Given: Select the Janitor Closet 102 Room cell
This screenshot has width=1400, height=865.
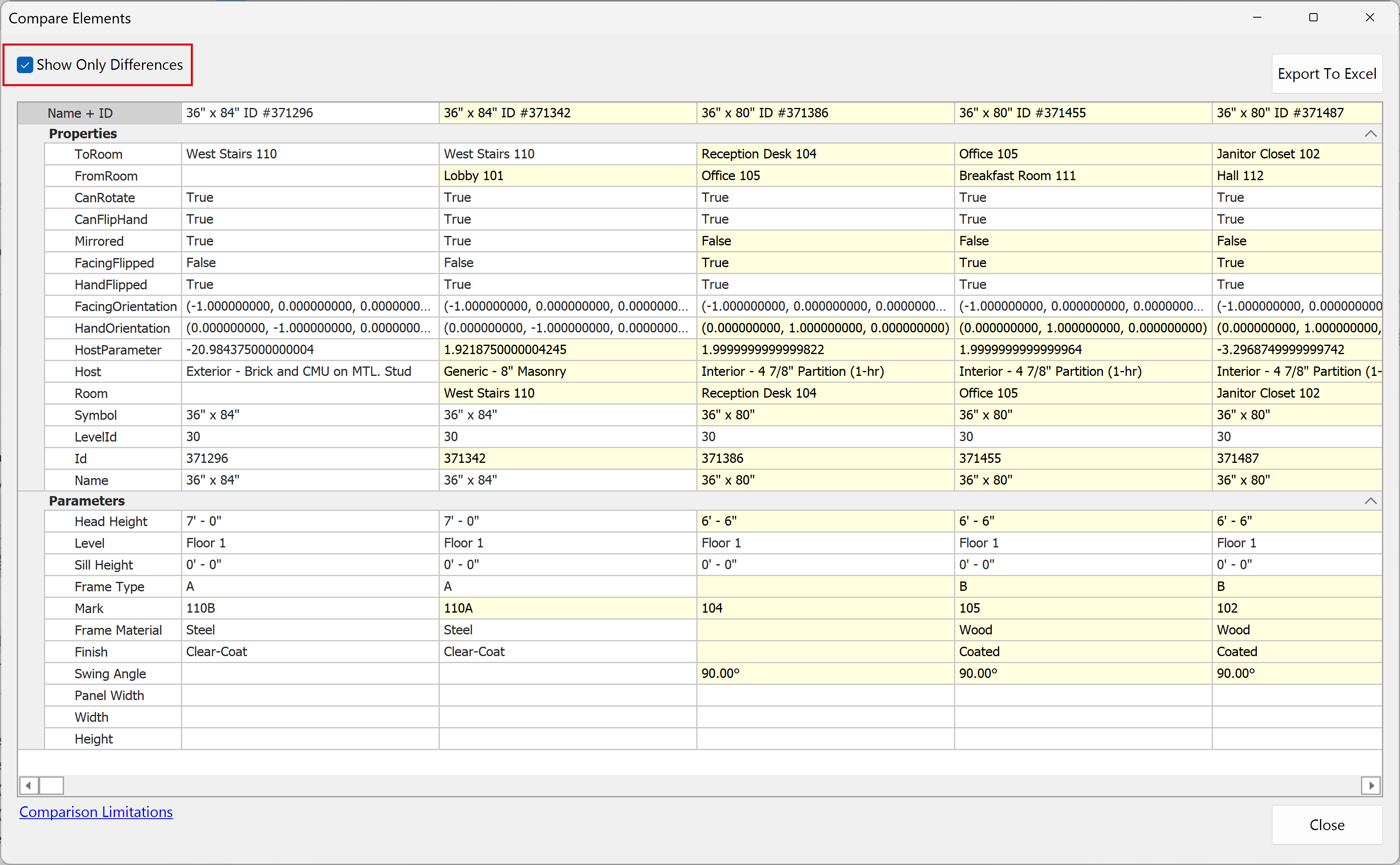Looking at the screenshot, I should tap(1297, 394).
